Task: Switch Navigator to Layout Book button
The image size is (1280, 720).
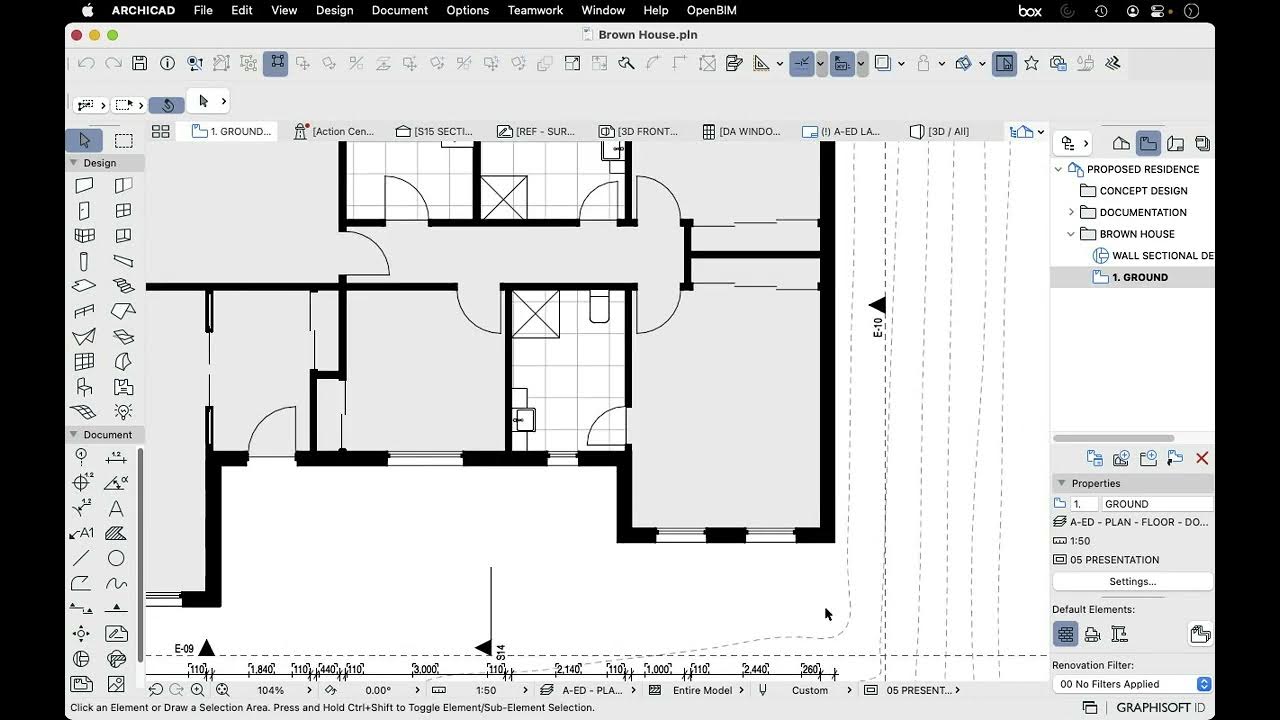Action: [x=1175, y=143]
